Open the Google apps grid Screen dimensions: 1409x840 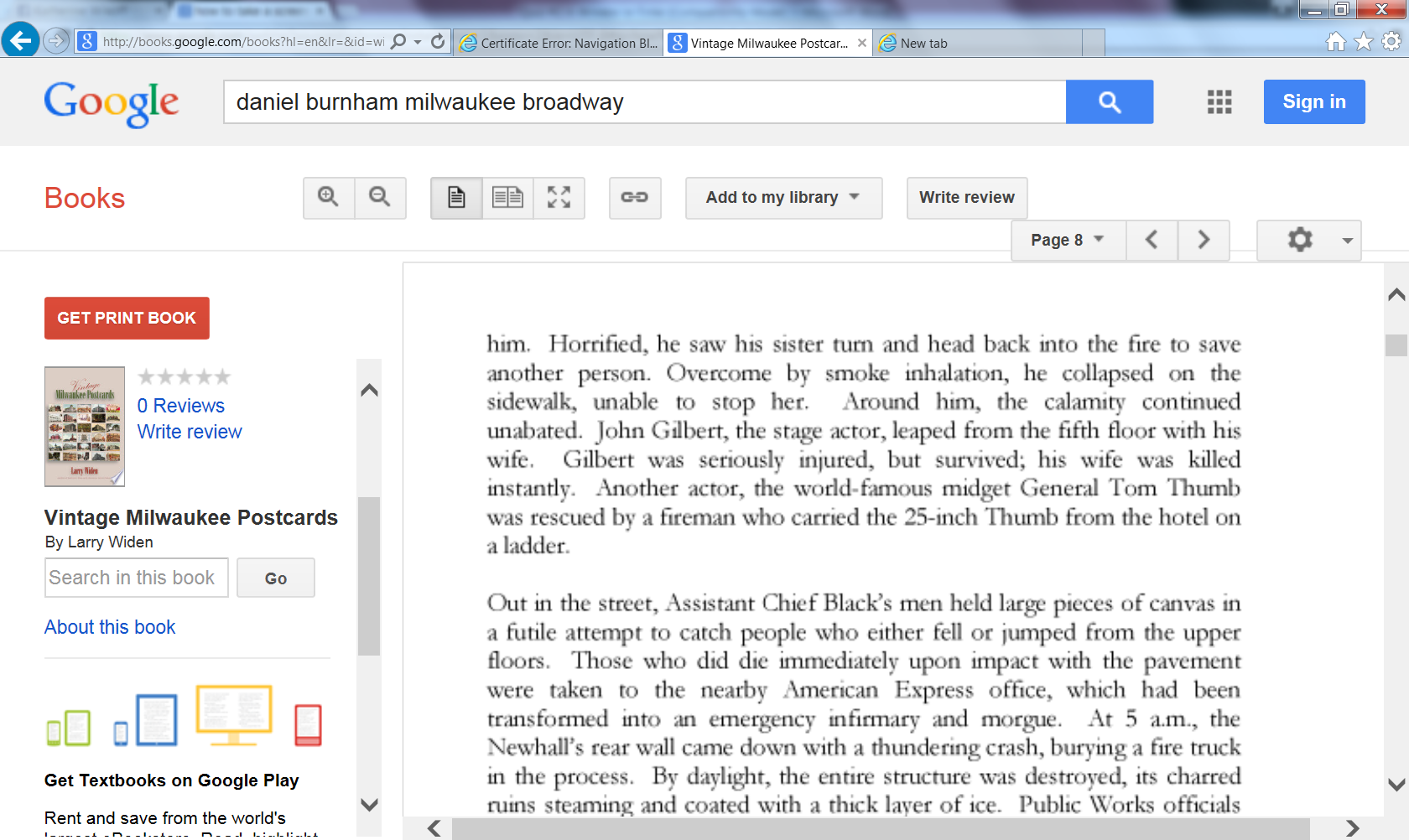point(1219,102)
